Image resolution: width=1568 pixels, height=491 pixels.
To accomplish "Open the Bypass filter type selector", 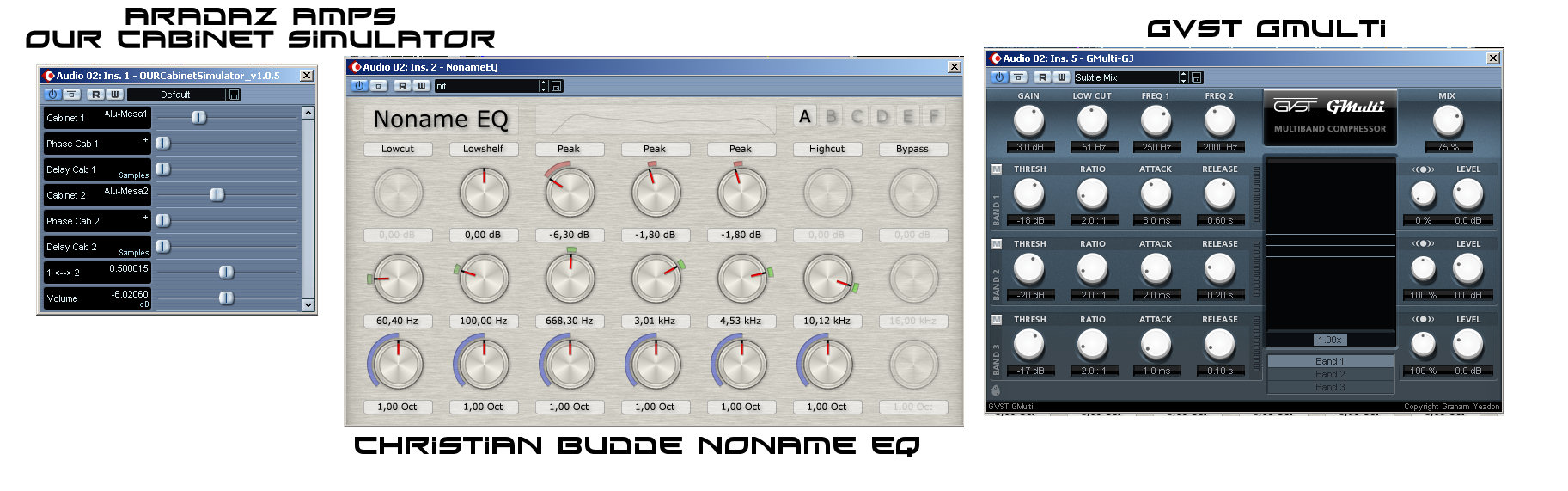I will (913, 149).
